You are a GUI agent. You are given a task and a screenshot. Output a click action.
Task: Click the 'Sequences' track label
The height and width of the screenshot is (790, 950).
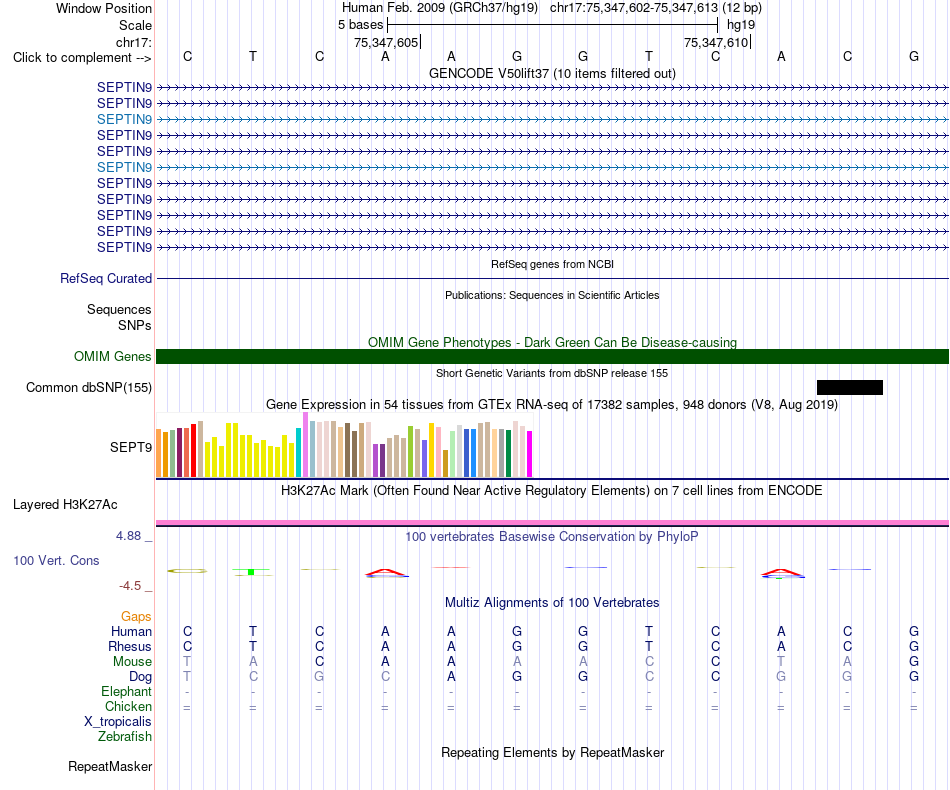(x=119, y=310)
